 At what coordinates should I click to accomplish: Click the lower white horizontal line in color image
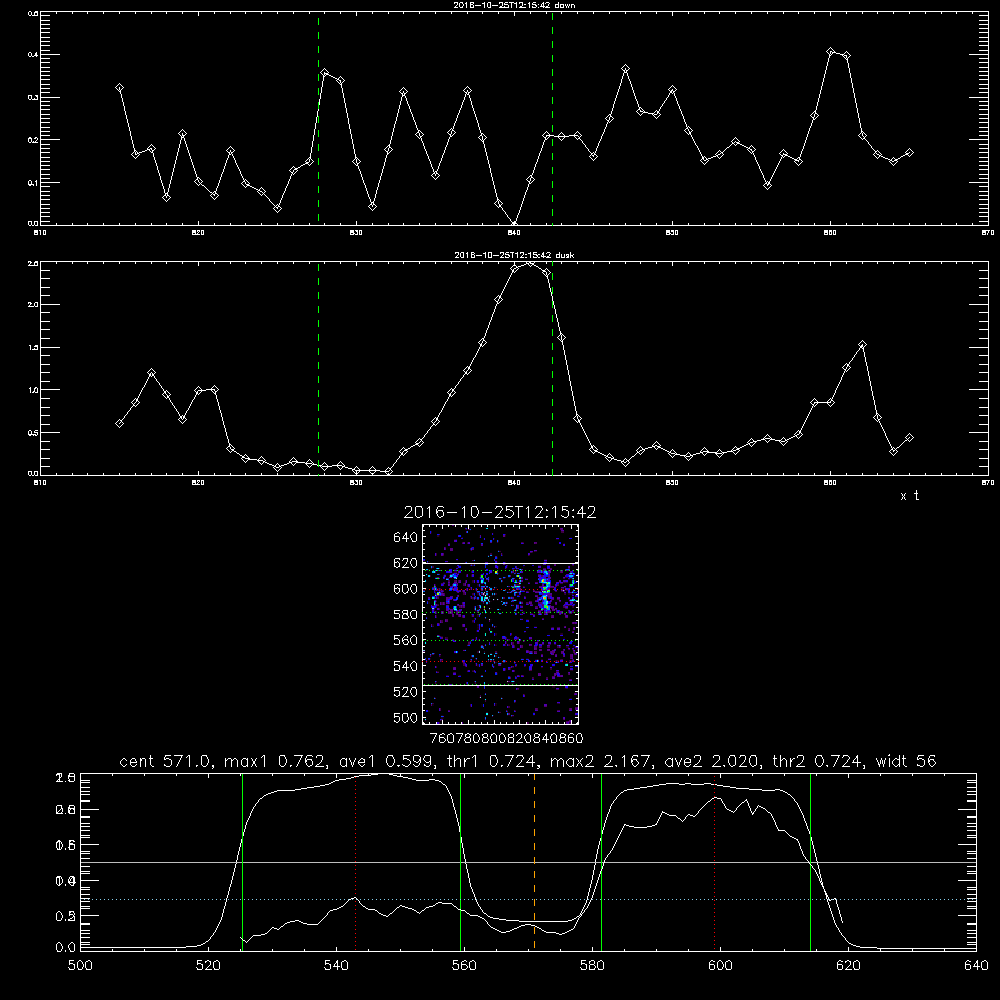point(500,685)
